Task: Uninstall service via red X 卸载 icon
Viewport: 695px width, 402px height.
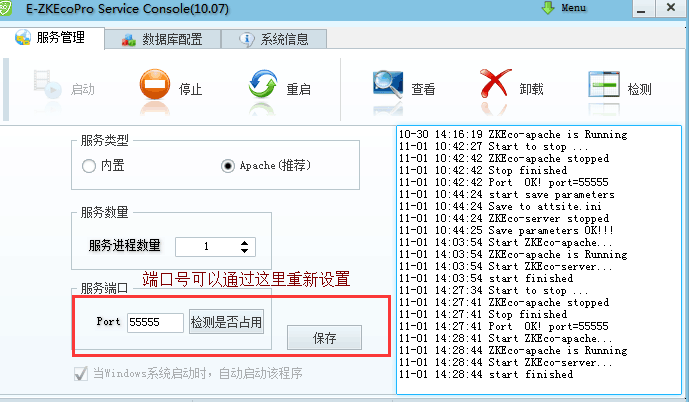Action: (x=495, y=83)
